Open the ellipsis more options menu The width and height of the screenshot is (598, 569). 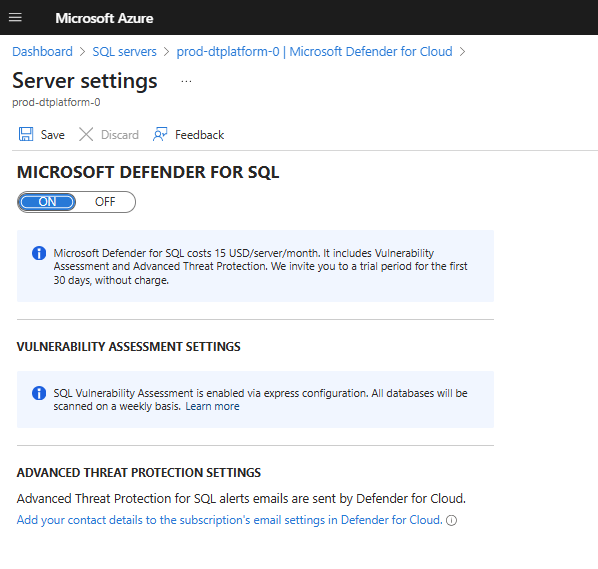click(x=186, y=81)
